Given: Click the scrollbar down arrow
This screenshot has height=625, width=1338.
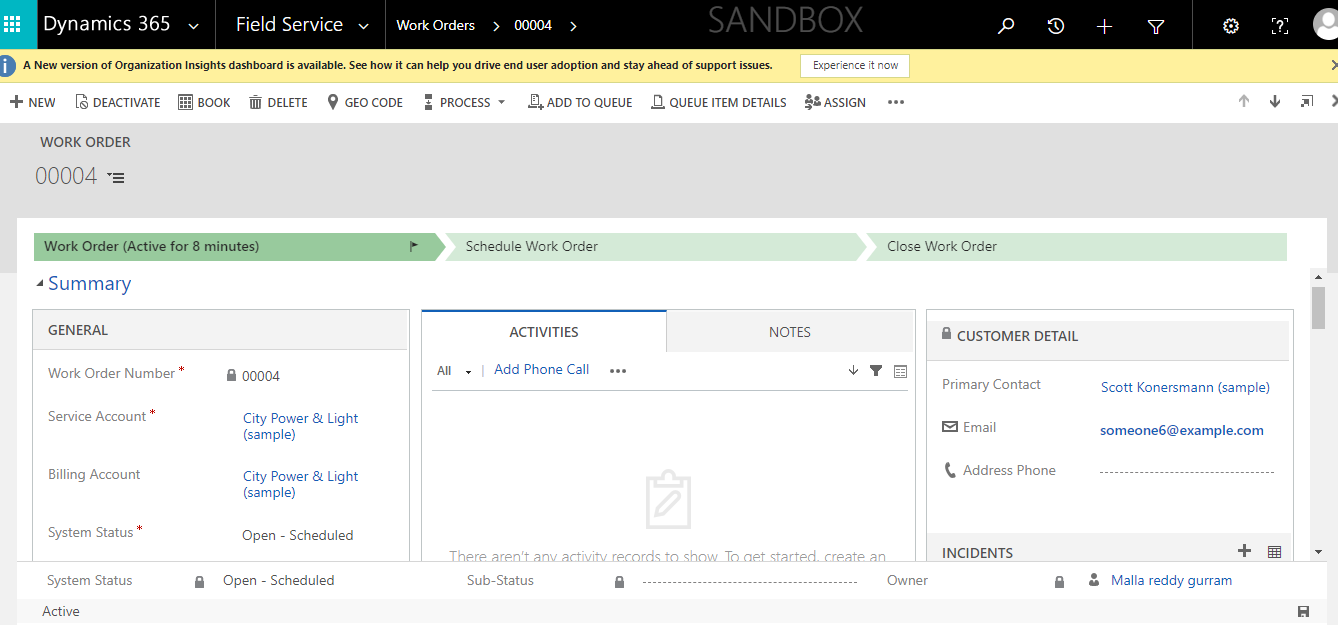Looking at the screenshot, I should [1318, 552].
